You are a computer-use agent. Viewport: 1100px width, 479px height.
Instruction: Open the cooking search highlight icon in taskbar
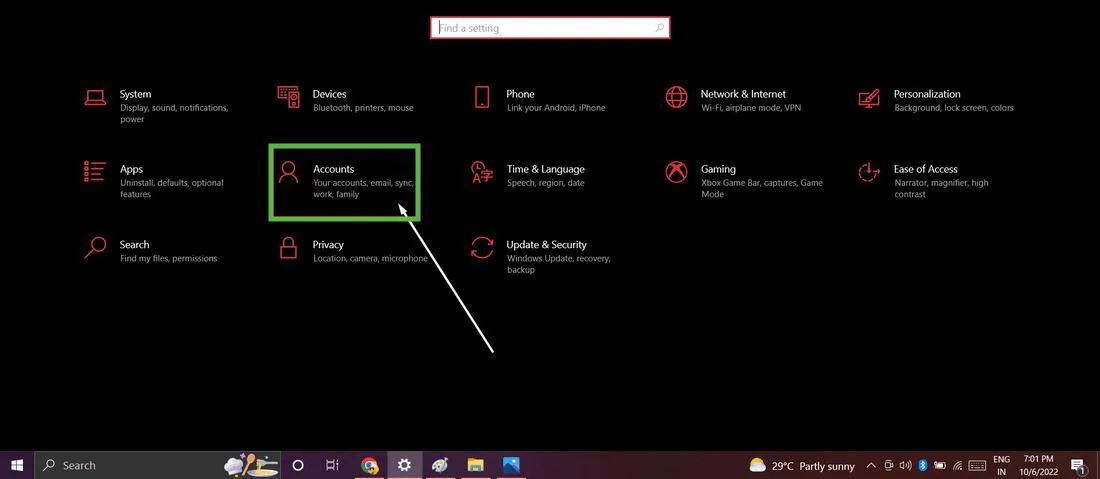click(250, 464)
